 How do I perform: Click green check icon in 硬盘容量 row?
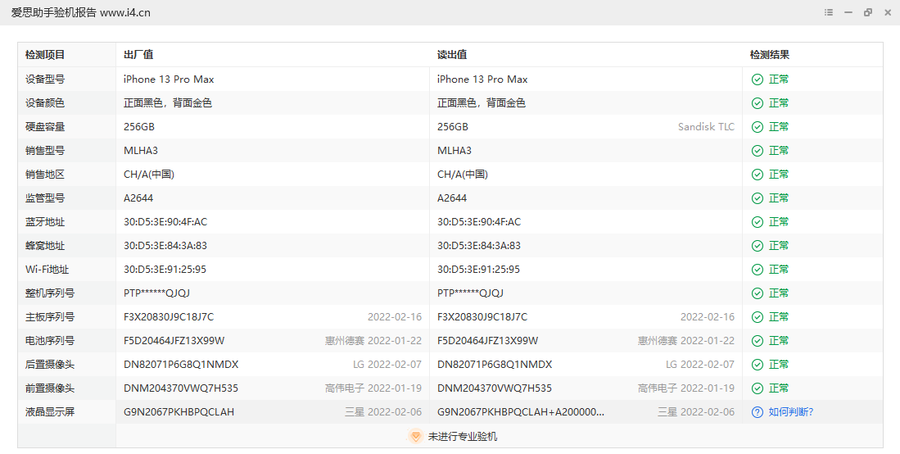(x=757, y=127)
